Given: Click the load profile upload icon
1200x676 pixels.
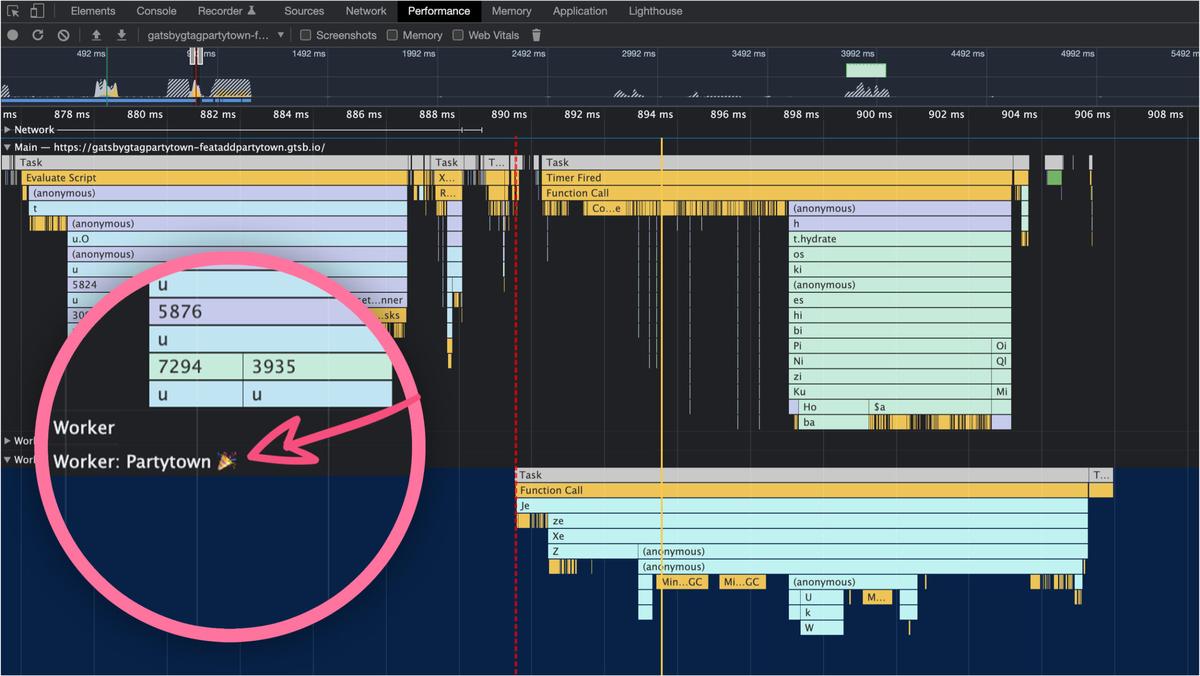Looking at the screenshot, I should [x=97, y=35].
